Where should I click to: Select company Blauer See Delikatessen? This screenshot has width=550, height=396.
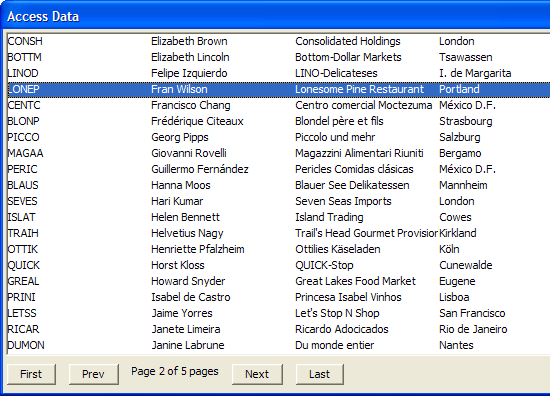tap(353, 185)
